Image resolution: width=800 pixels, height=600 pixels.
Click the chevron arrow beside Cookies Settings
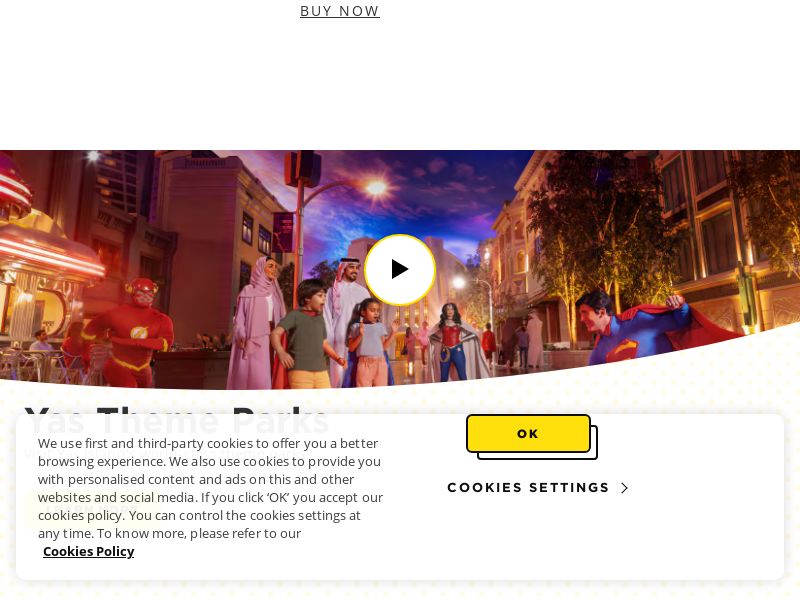(x=624, y=488)
